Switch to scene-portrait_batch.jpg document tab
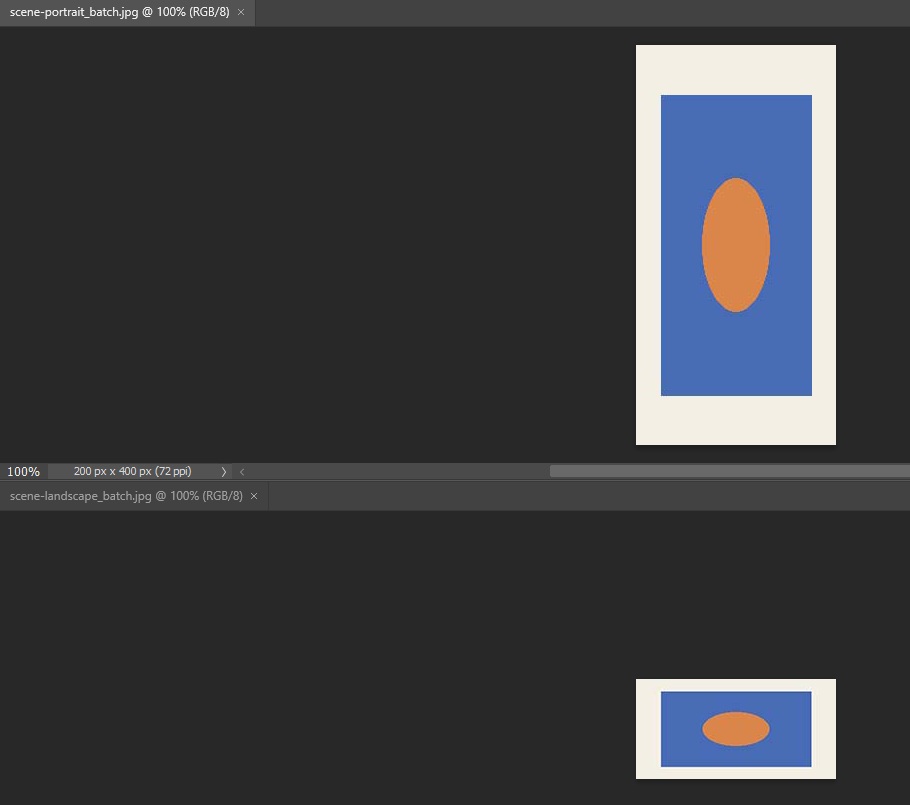Screen dimensions: 910x805 click(120, 12)
